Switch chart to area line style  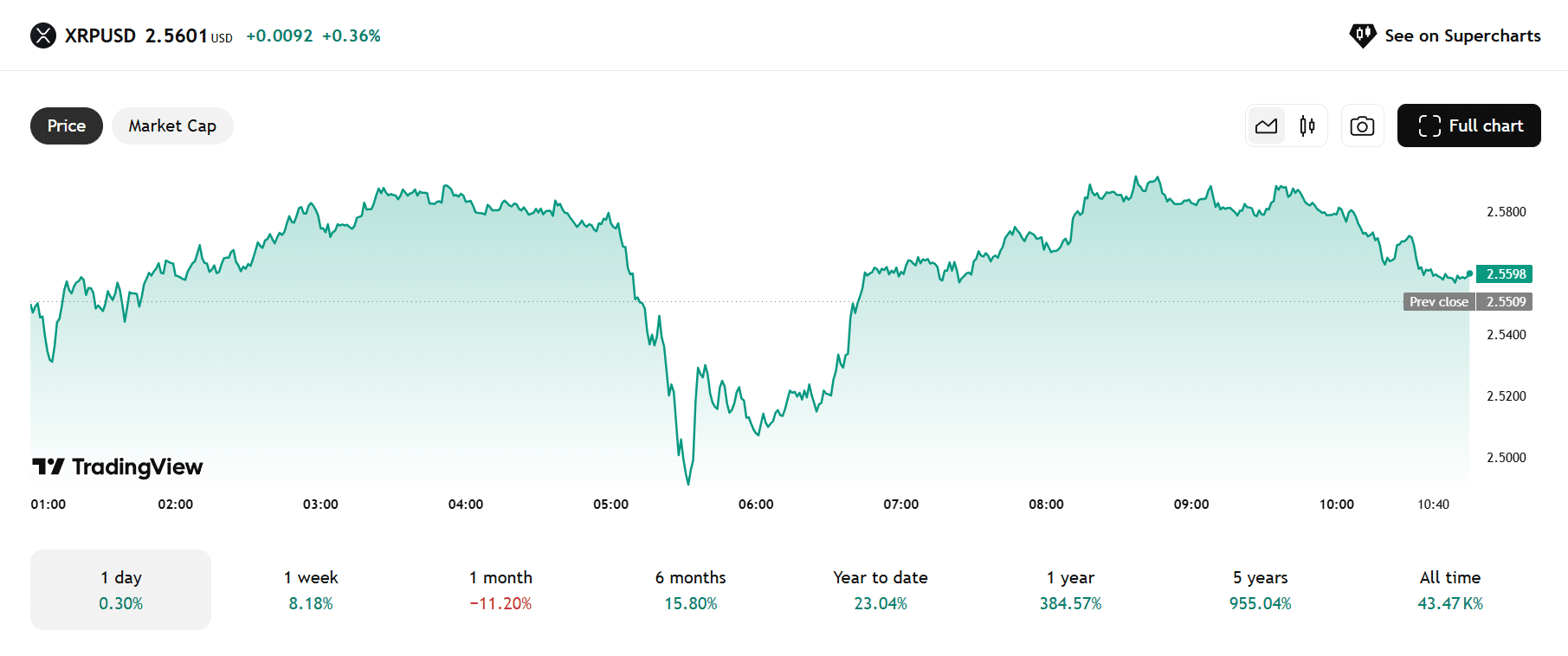[1266, 125]
